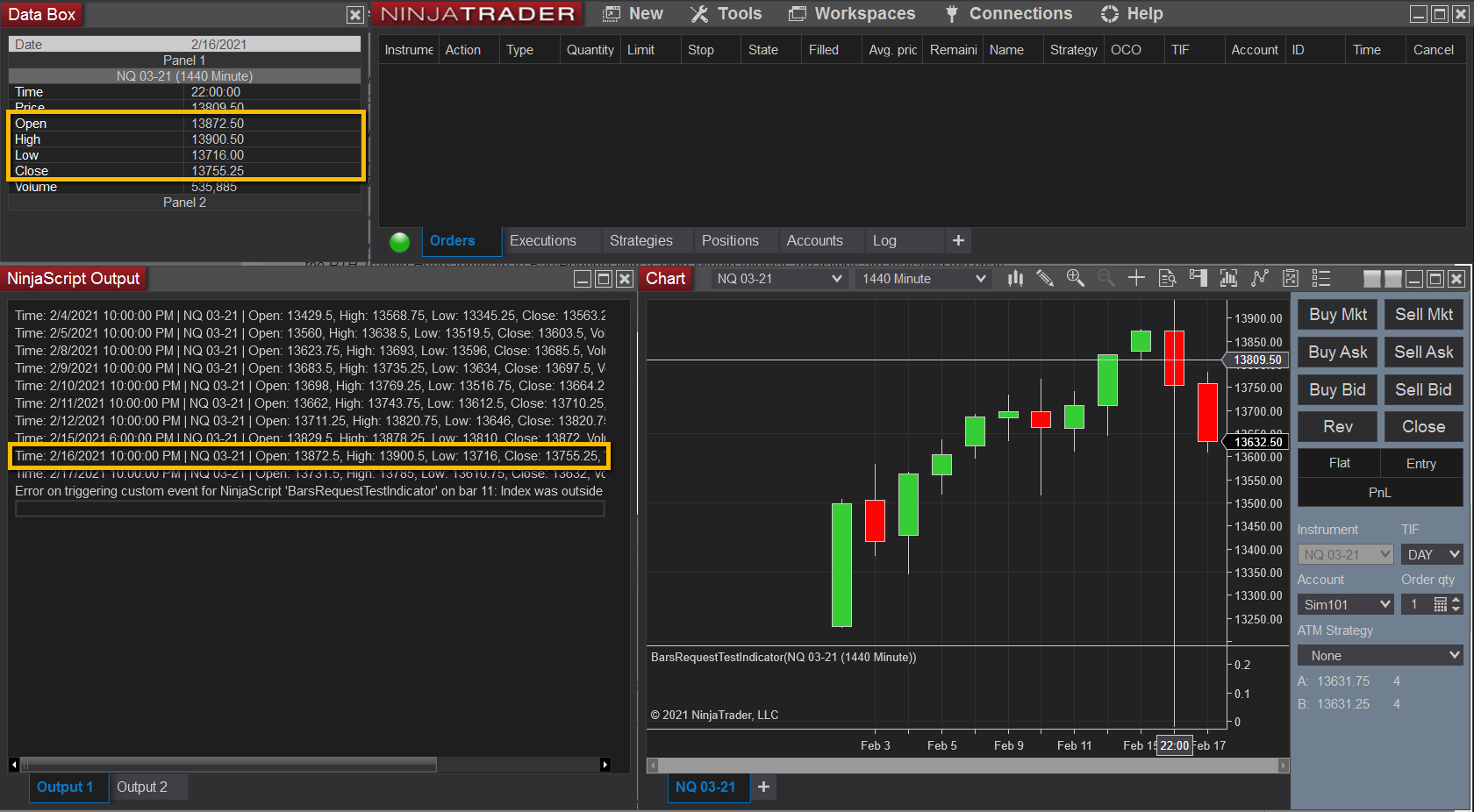Close the Data Box window
This screenshot has width=1474, height=812.
pyautogui.click(x=354, y=15)
